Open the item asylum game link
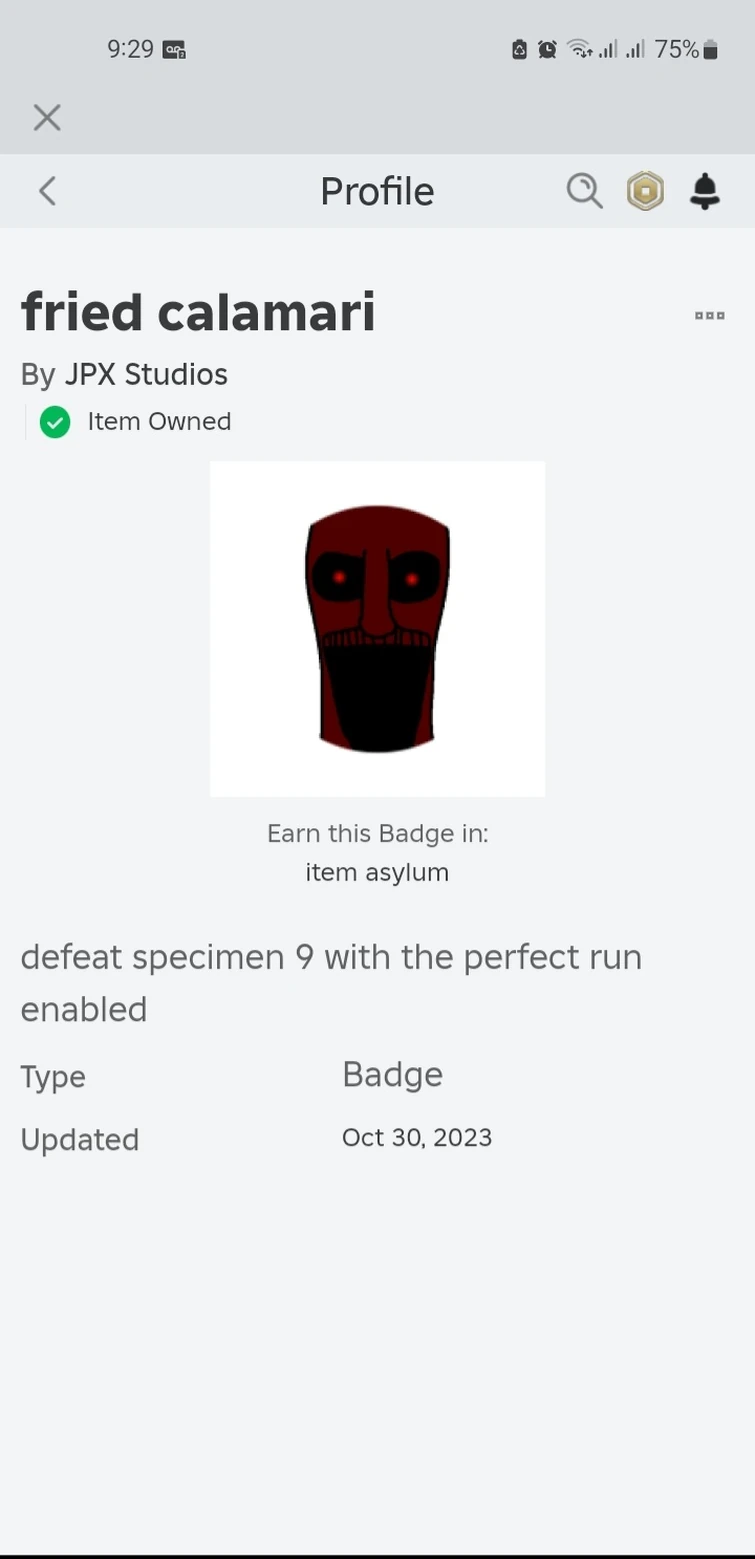This screenshot has height=1559, width=755. tap(377, 871)
